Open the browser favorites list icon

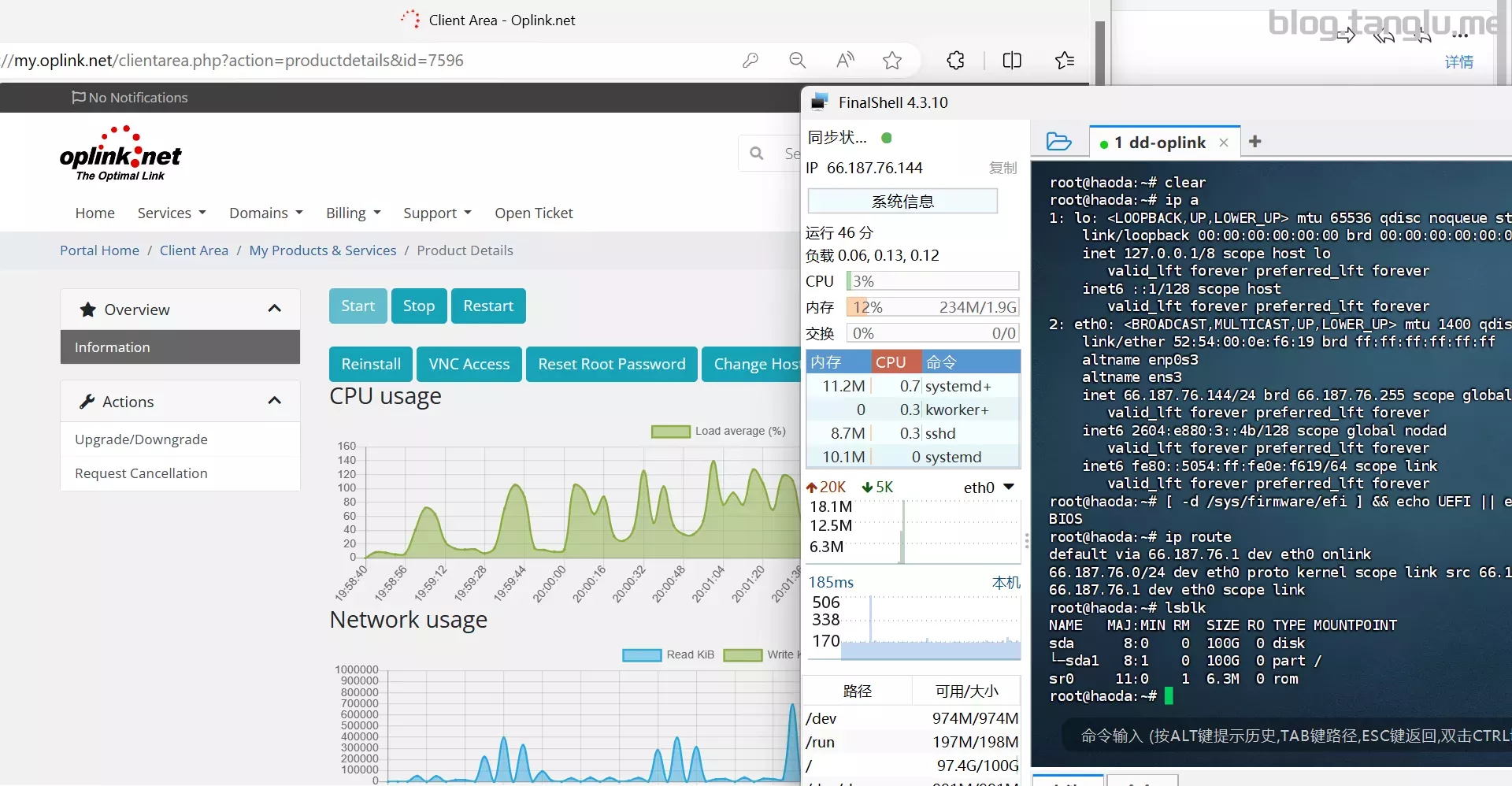point(1065,61)
